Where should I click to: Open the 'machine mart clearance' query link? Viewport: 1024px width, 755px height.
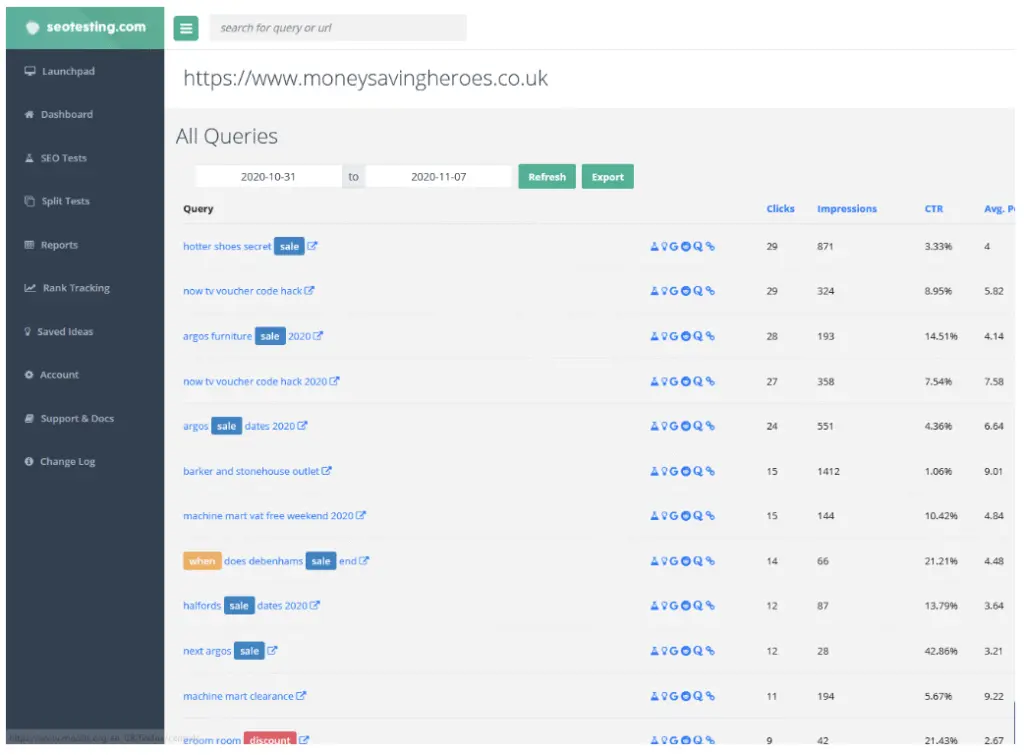238,696
